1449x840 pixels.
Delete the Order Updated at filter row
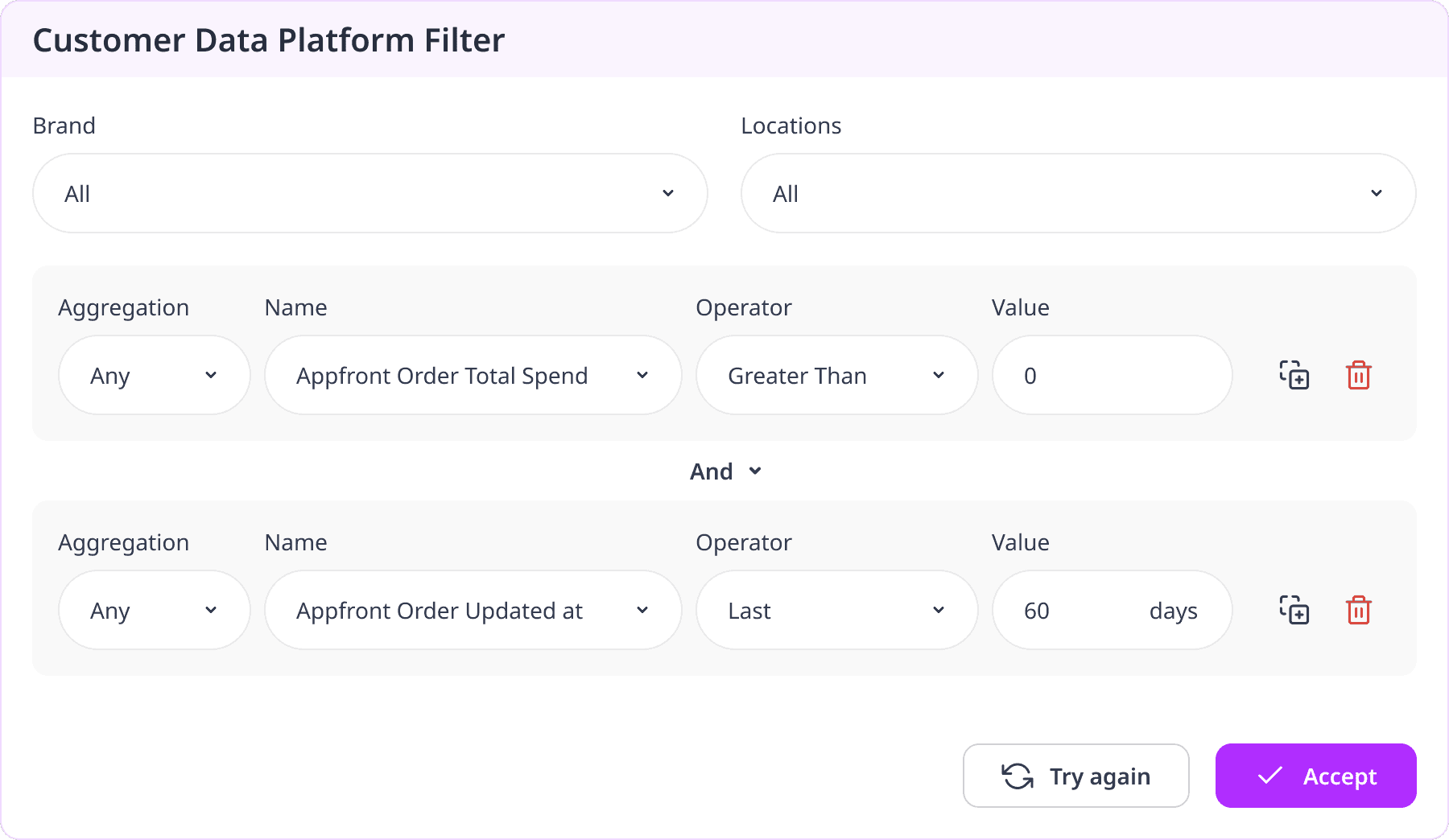[1359, 610]
